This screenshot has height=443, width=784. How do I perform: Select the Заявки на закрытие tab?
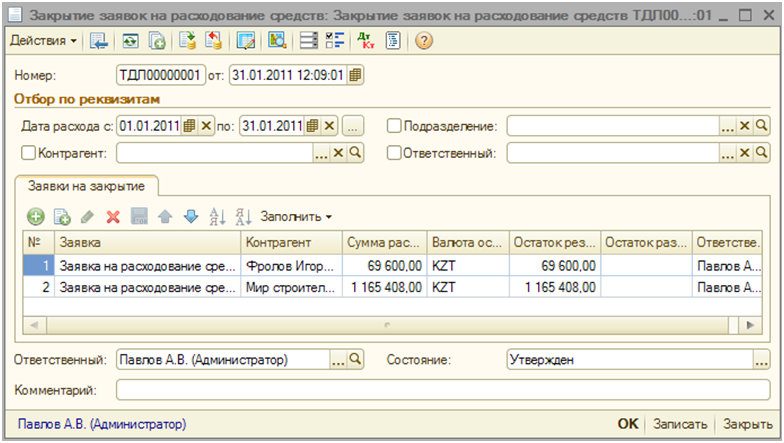coord(88,186)
